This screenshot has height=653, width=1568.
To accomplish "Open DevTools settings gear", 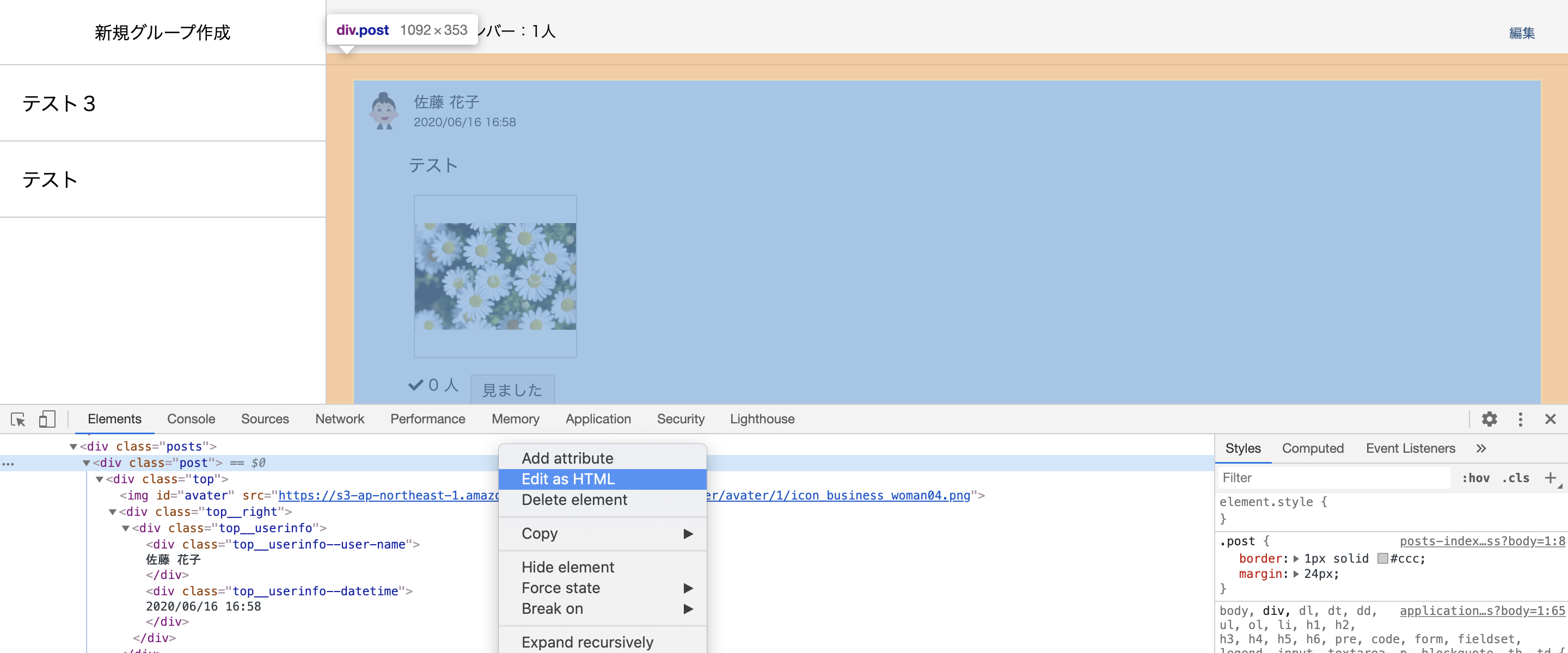I will coord(1489,420).
